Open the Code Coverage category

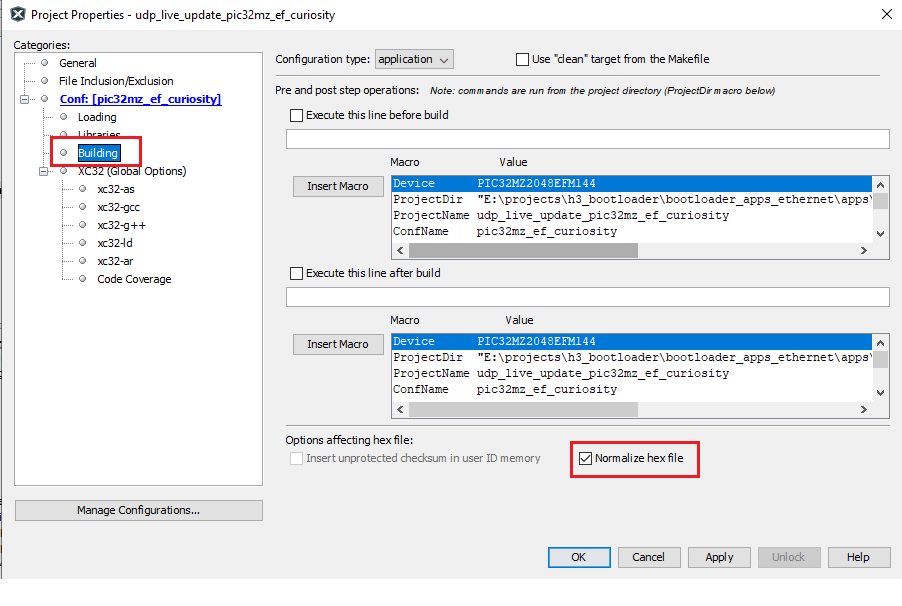point(134,279)
